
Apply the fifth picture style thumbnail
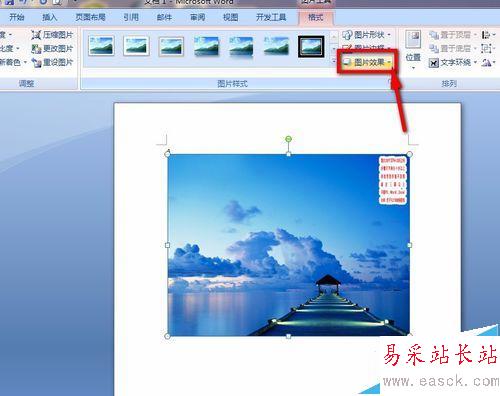241,46
